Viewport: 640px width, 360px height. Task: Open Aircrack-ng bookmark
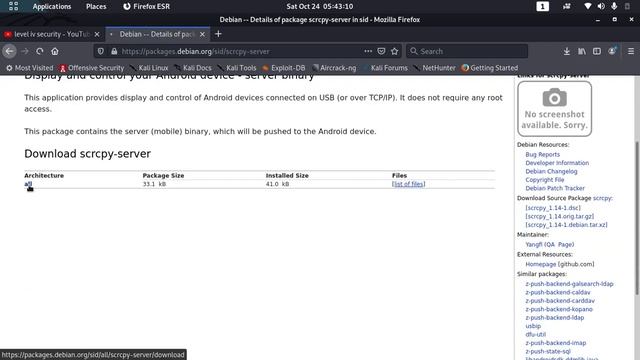tap(334, 68)
